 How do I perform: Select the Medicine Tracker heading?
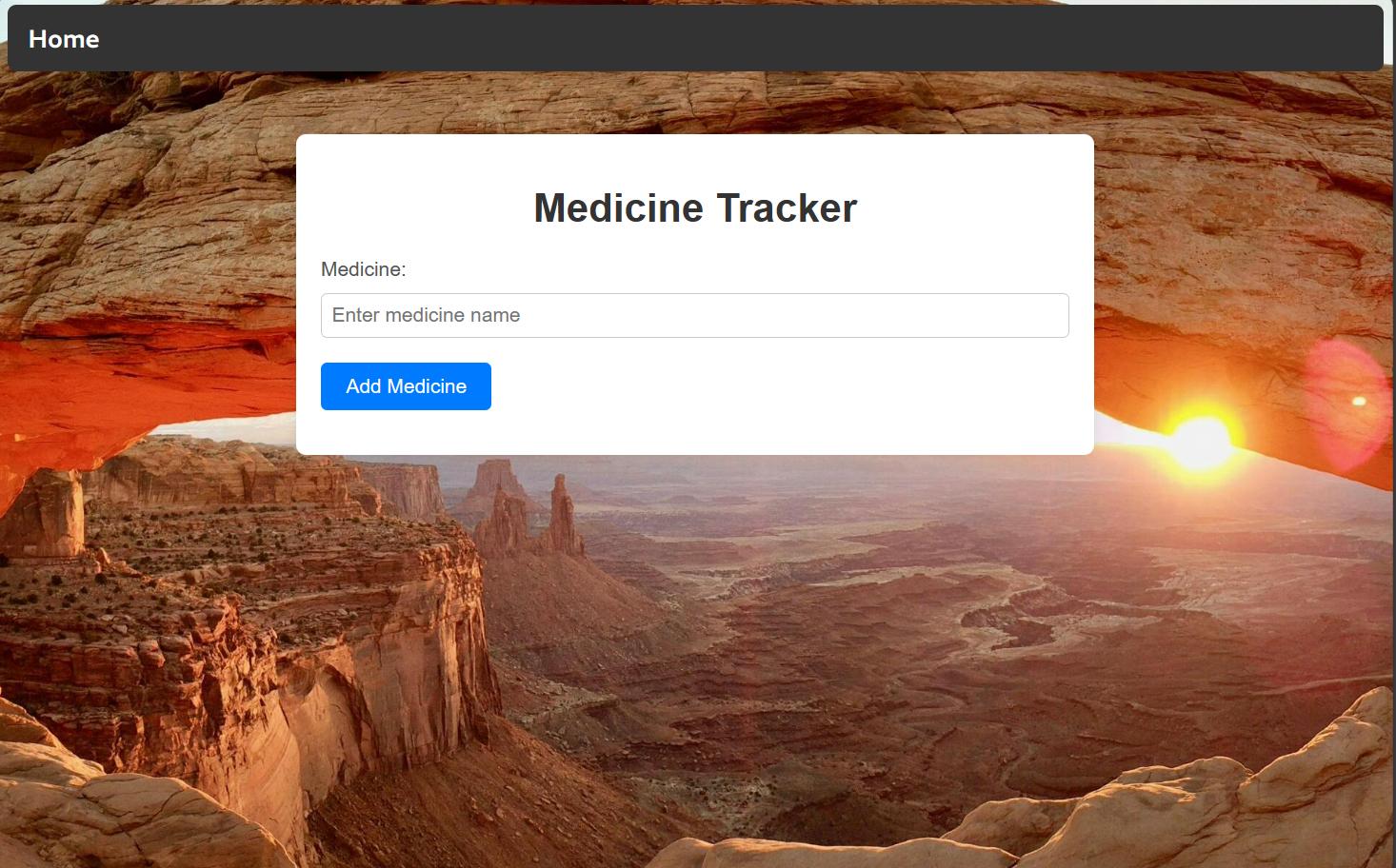[695, 207]
